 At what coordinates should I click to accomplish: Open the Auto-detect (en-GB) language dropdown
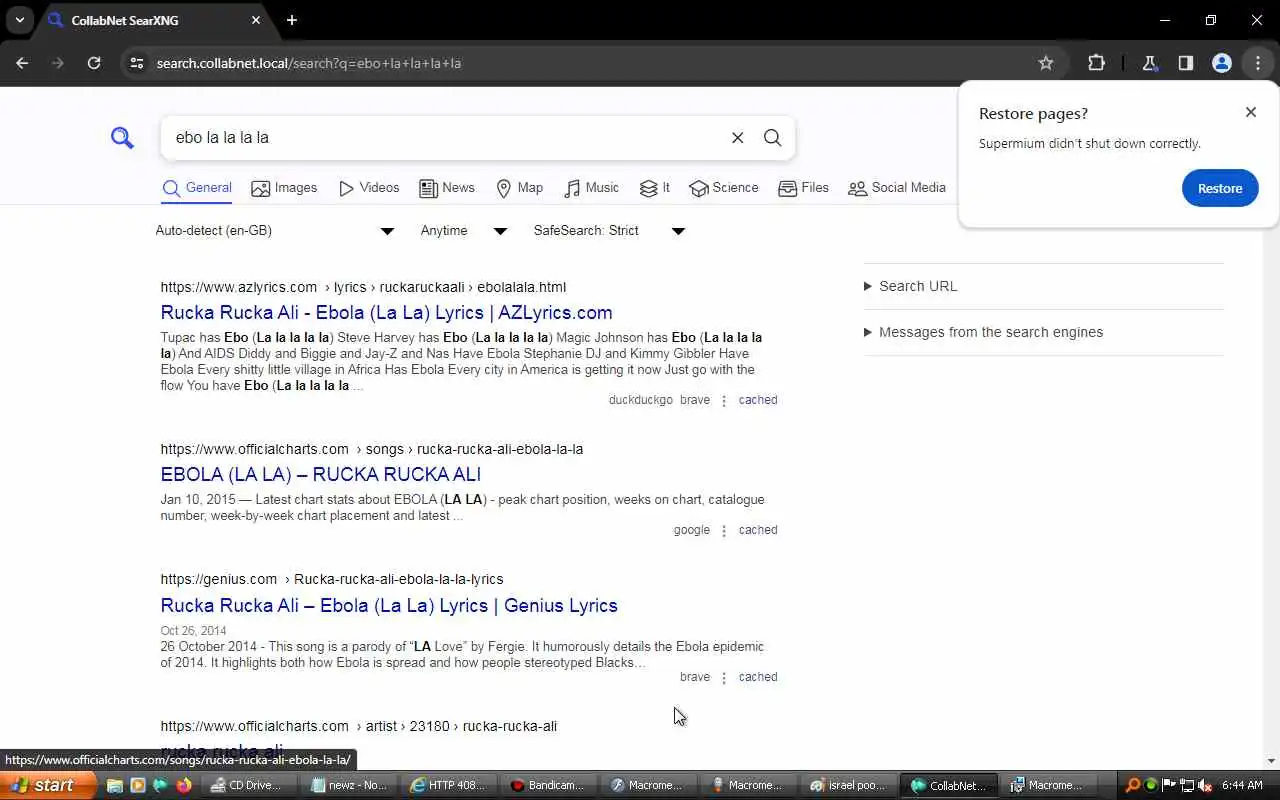point(275,231)
